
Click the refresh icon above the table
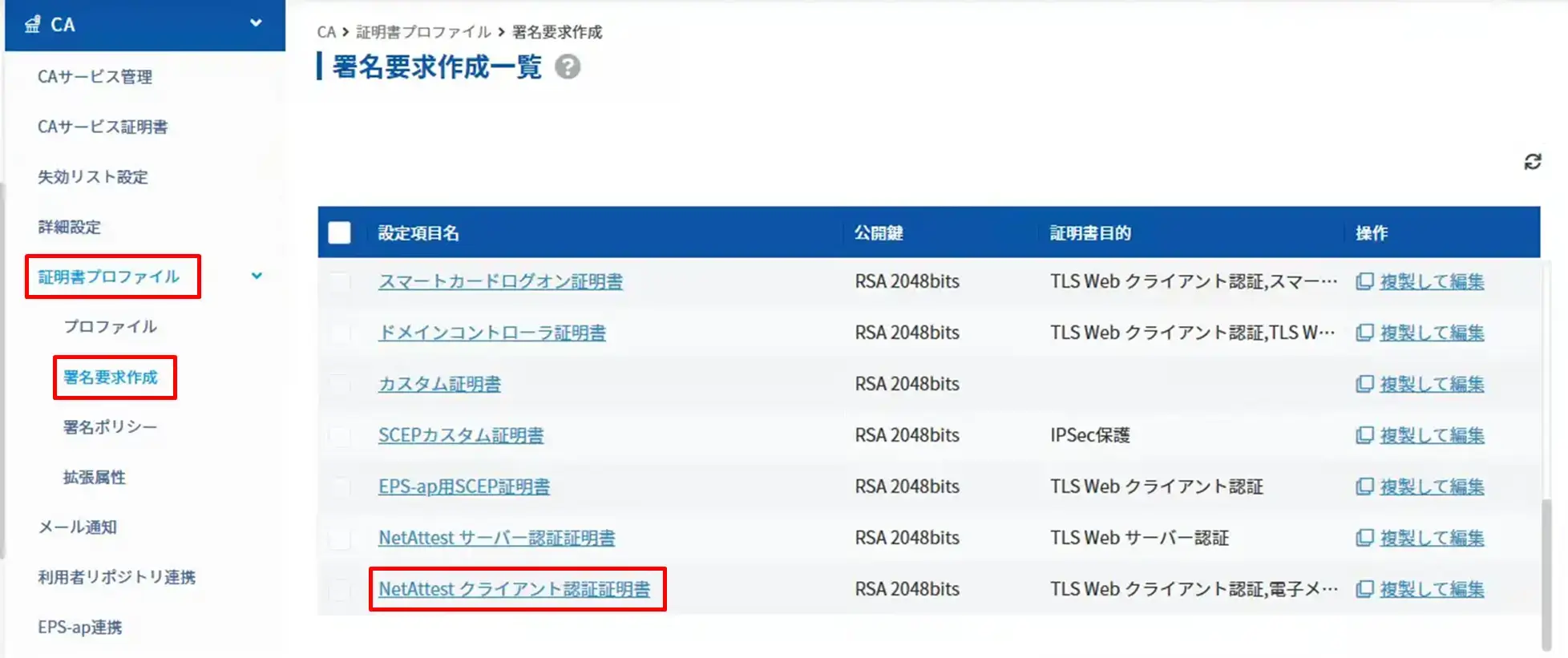click(1532, 162)
